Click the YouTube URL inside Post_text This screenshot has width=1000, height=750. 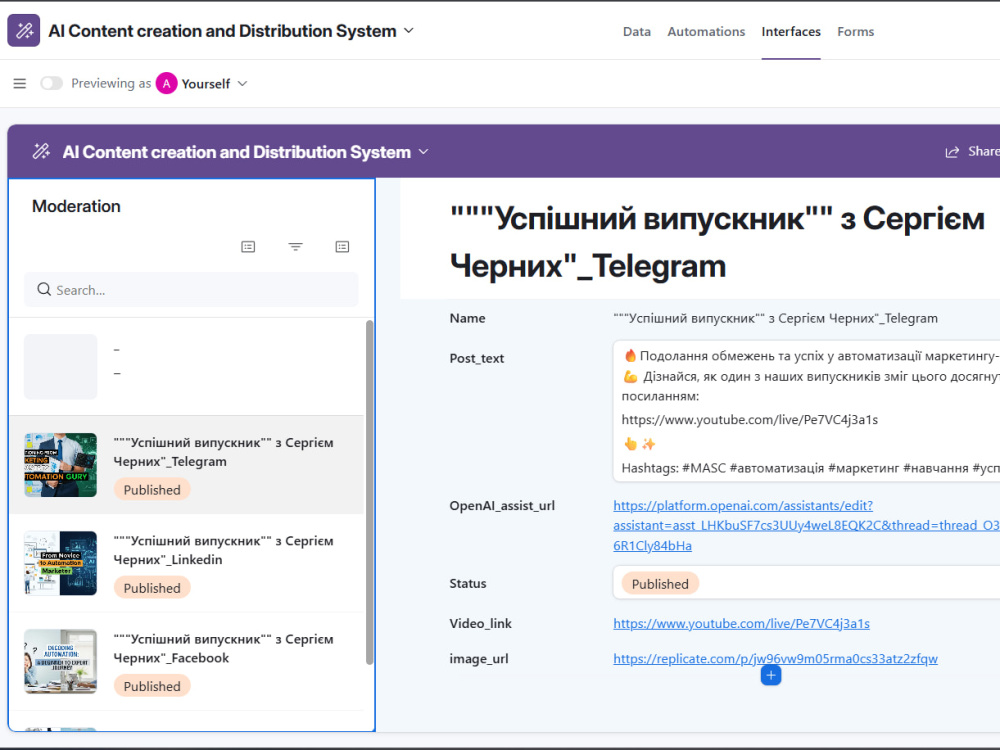click(749, 420)
